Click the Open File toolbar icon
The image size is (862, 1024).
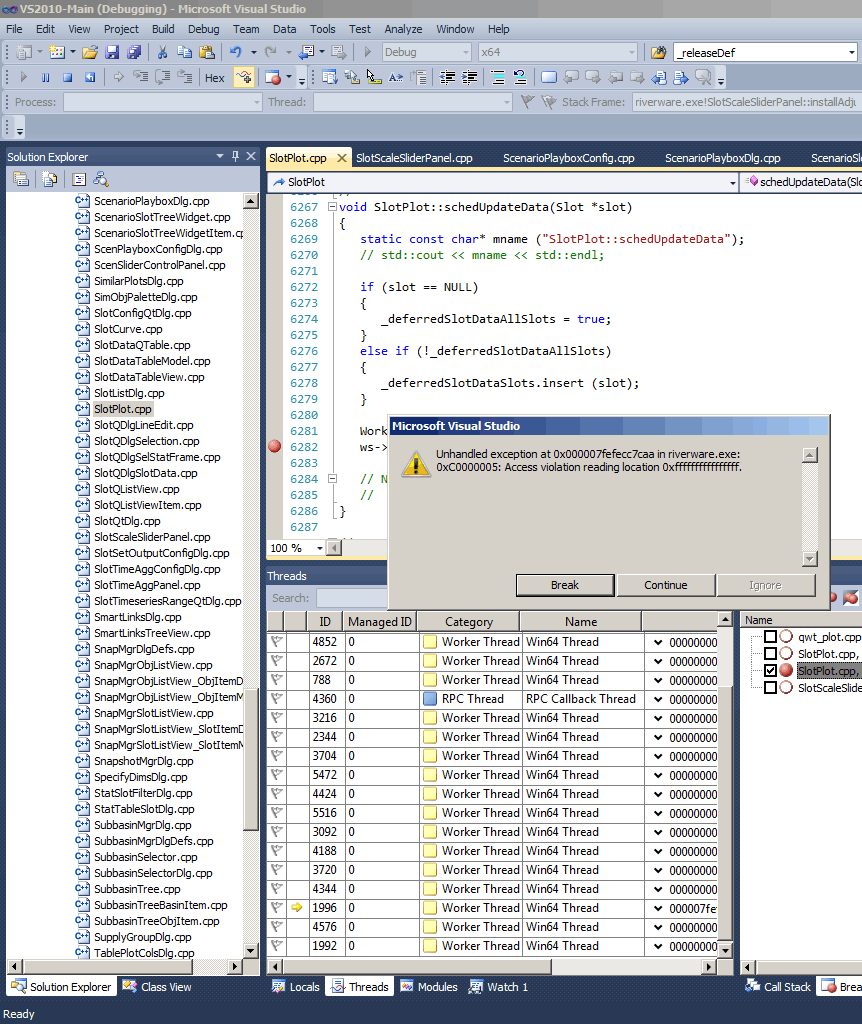[90, 52]
